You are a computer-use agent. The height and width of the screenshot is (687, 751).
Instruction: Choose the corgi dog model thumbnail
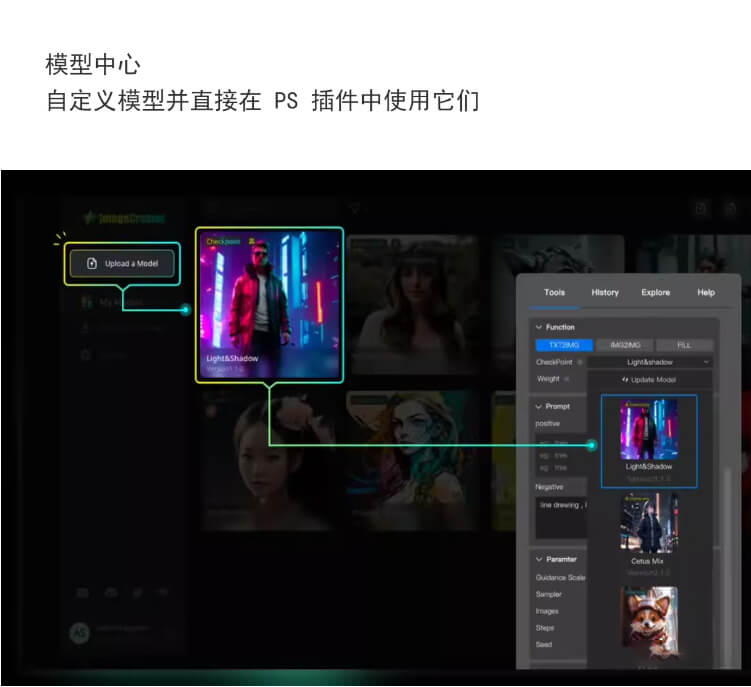[649, 623]
